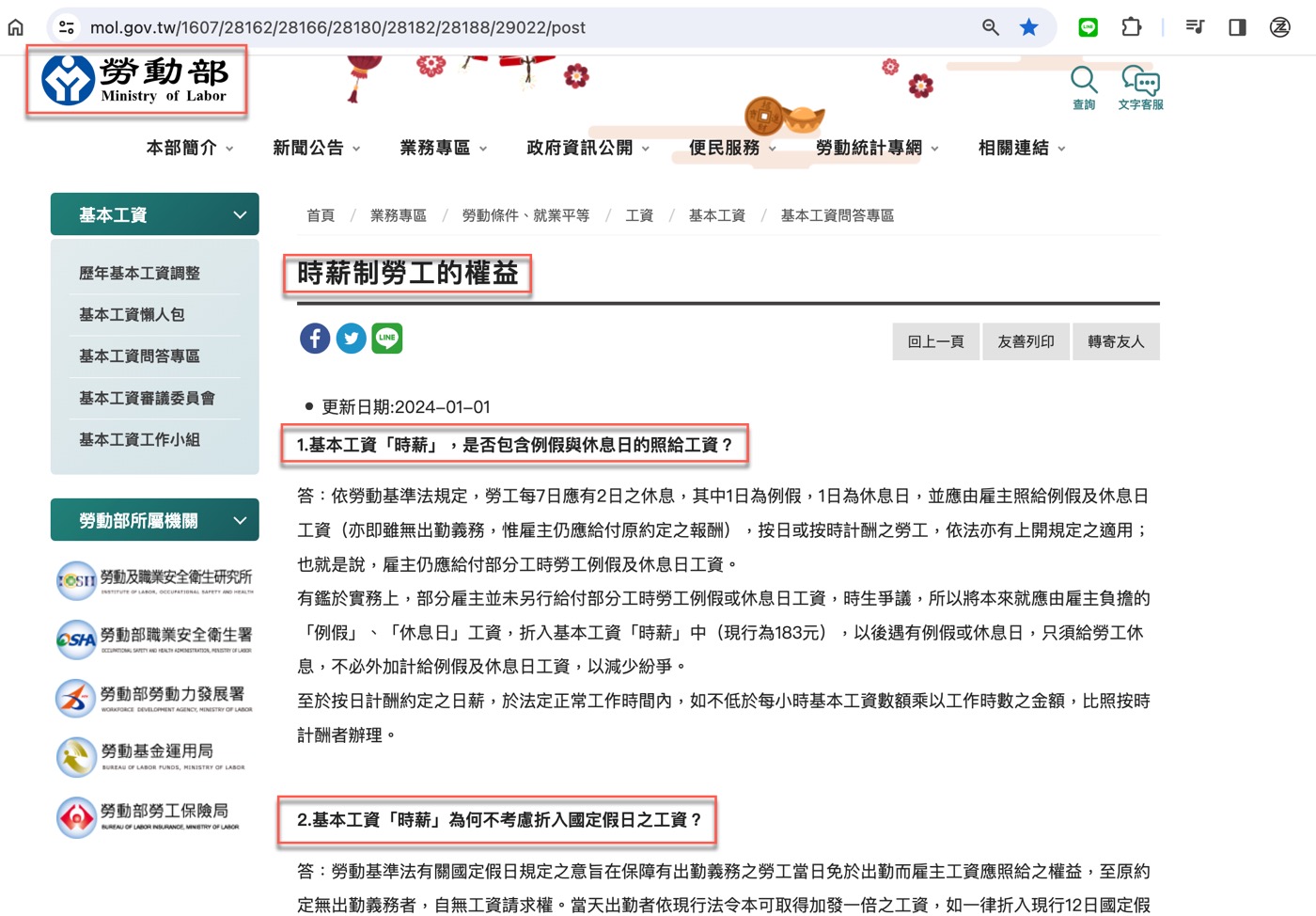Open 歷年基本工資調整 sidebar item
Image resolution: width=1316 pixels, height=916 pixels.
coord(139,273)
